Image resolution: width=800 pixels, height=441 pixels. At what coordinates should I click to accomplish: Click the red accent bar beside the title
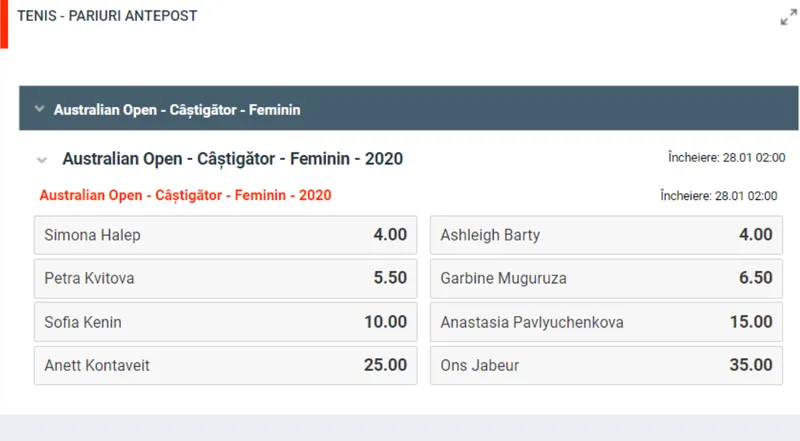[4, 24]
